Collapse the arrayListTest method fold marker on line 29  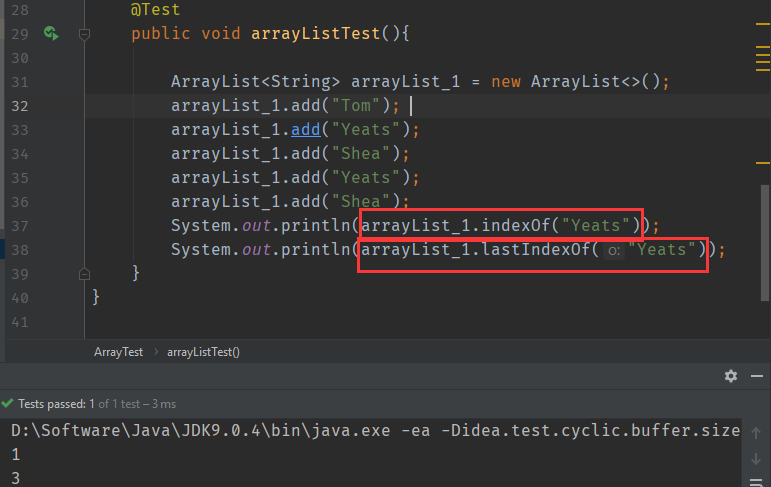pyautogui.click(x=84, y=34)
